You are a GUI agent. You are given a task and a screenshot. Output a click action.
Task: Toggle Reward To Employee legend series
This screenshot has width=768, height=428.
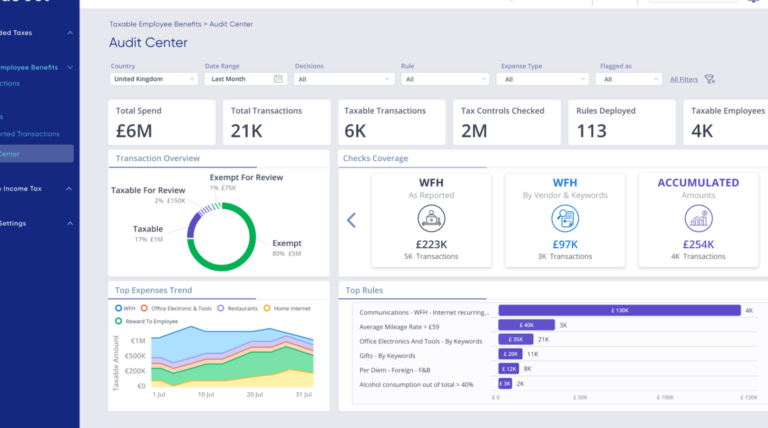coord(146,321)
